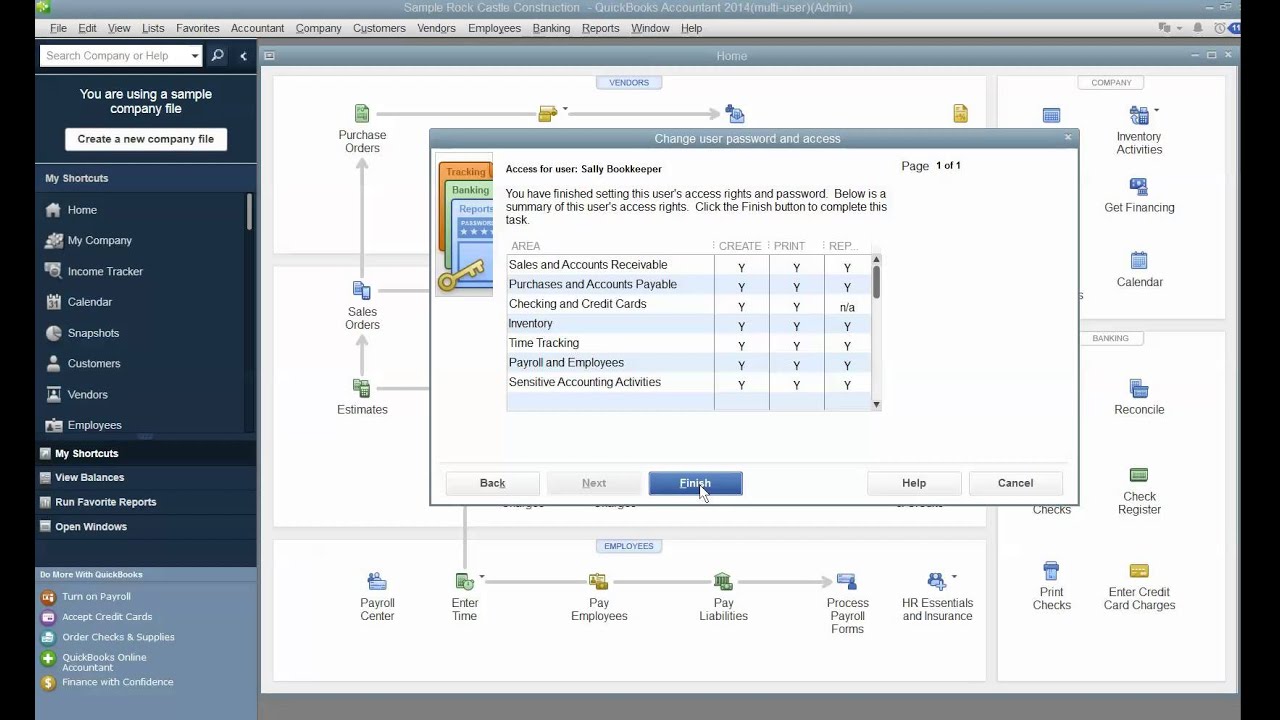Expand Enter Time dropdown arrow
This screenshot has height=720, width=1280.
[481, 577]
